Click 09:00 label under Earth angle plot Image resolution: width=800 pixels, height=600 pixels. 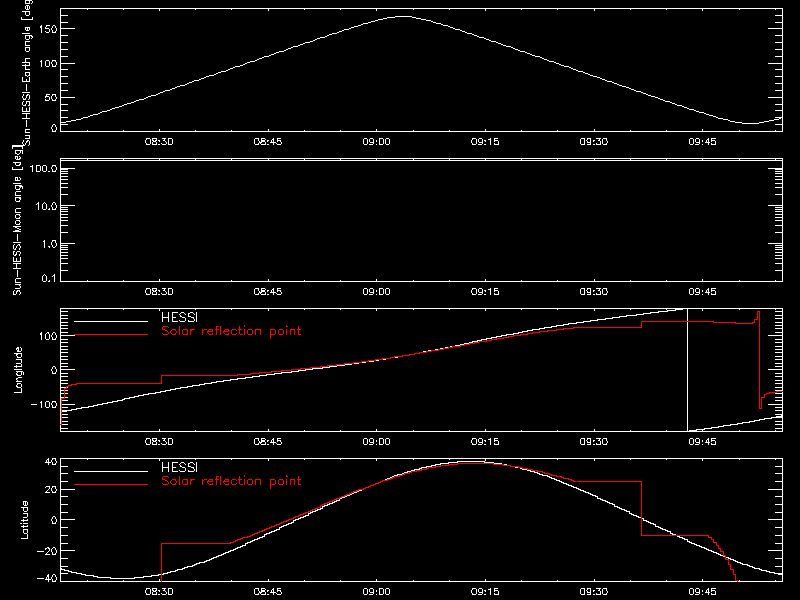click(x=377, y=142)
